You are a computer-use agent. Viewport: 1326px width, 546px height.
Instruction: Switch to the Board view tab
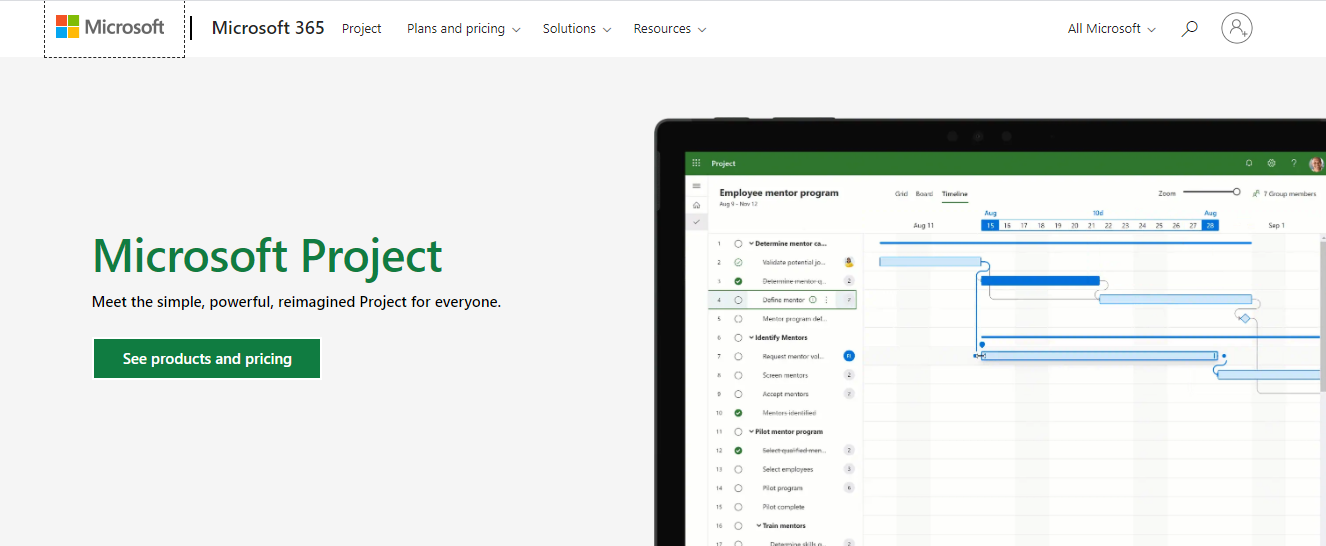924,194
